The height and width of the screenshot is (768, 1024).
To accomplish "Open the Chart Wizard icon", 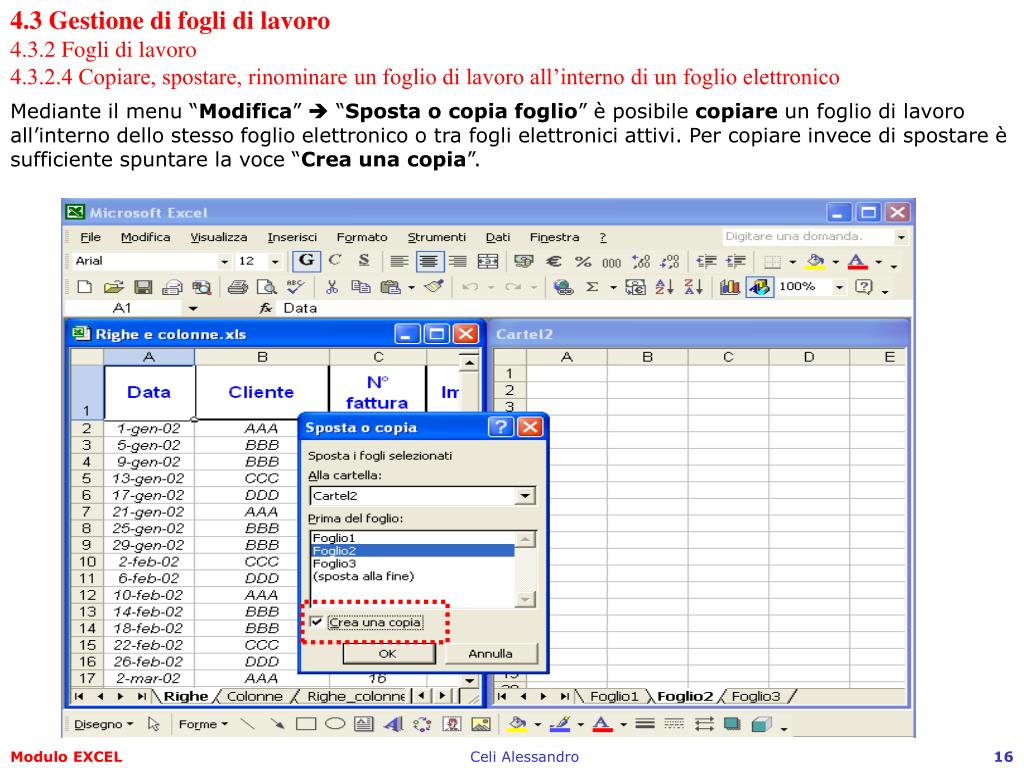I will 729,287.
